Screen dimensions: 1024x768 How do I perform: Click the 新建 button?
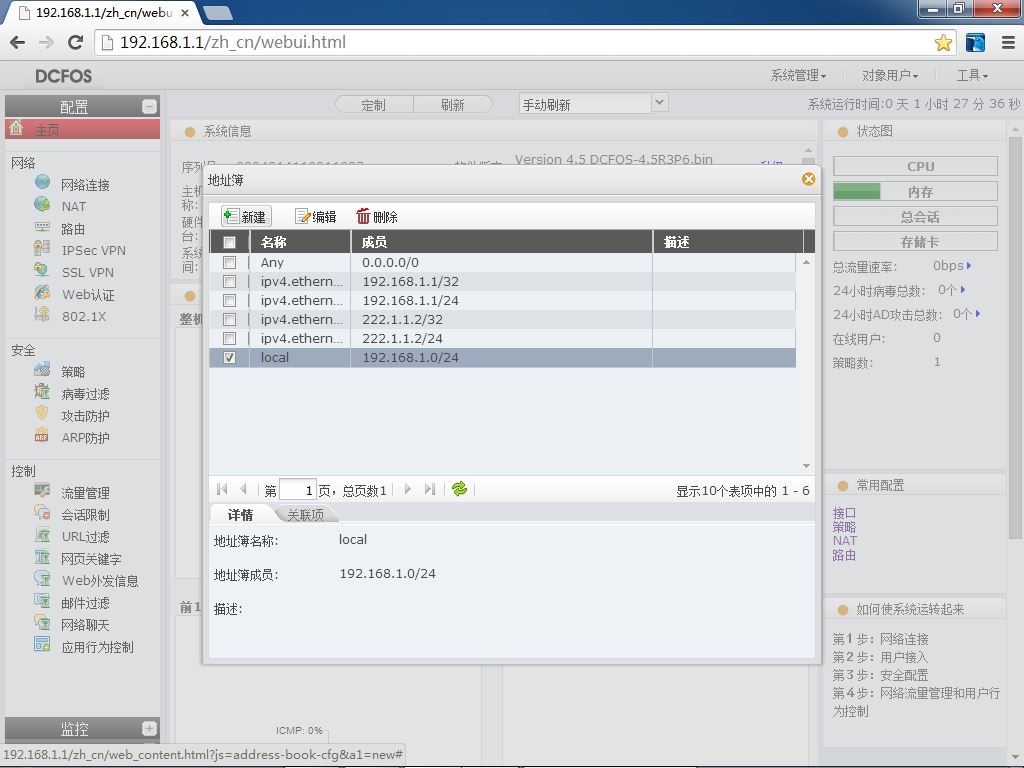point(246,216)
